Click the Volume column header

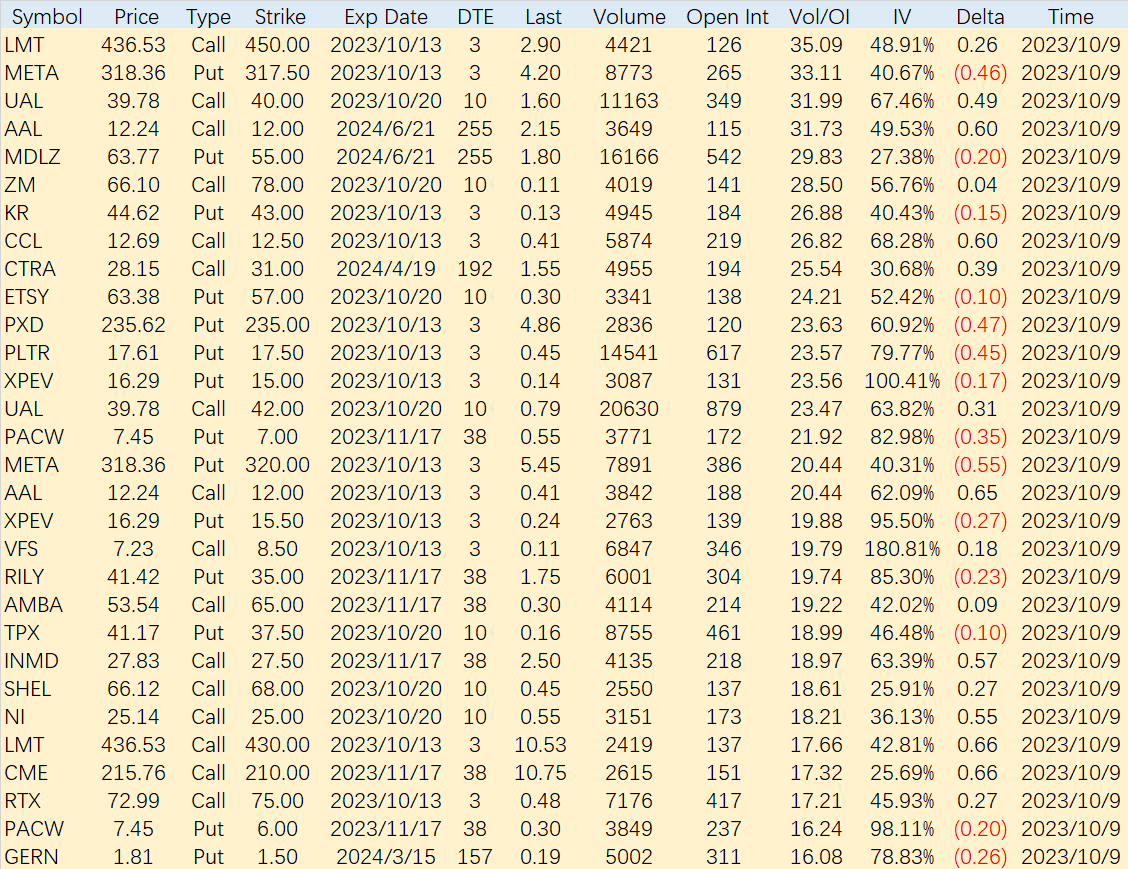click(x=629, y=17)
